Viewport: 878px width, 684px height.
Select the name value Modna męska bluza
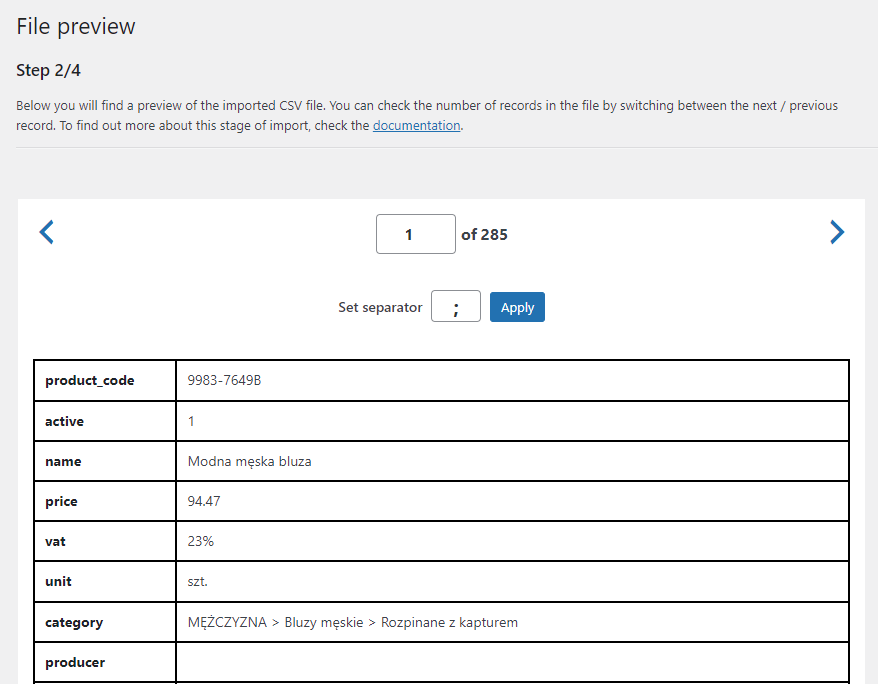[x=249, y=461]
